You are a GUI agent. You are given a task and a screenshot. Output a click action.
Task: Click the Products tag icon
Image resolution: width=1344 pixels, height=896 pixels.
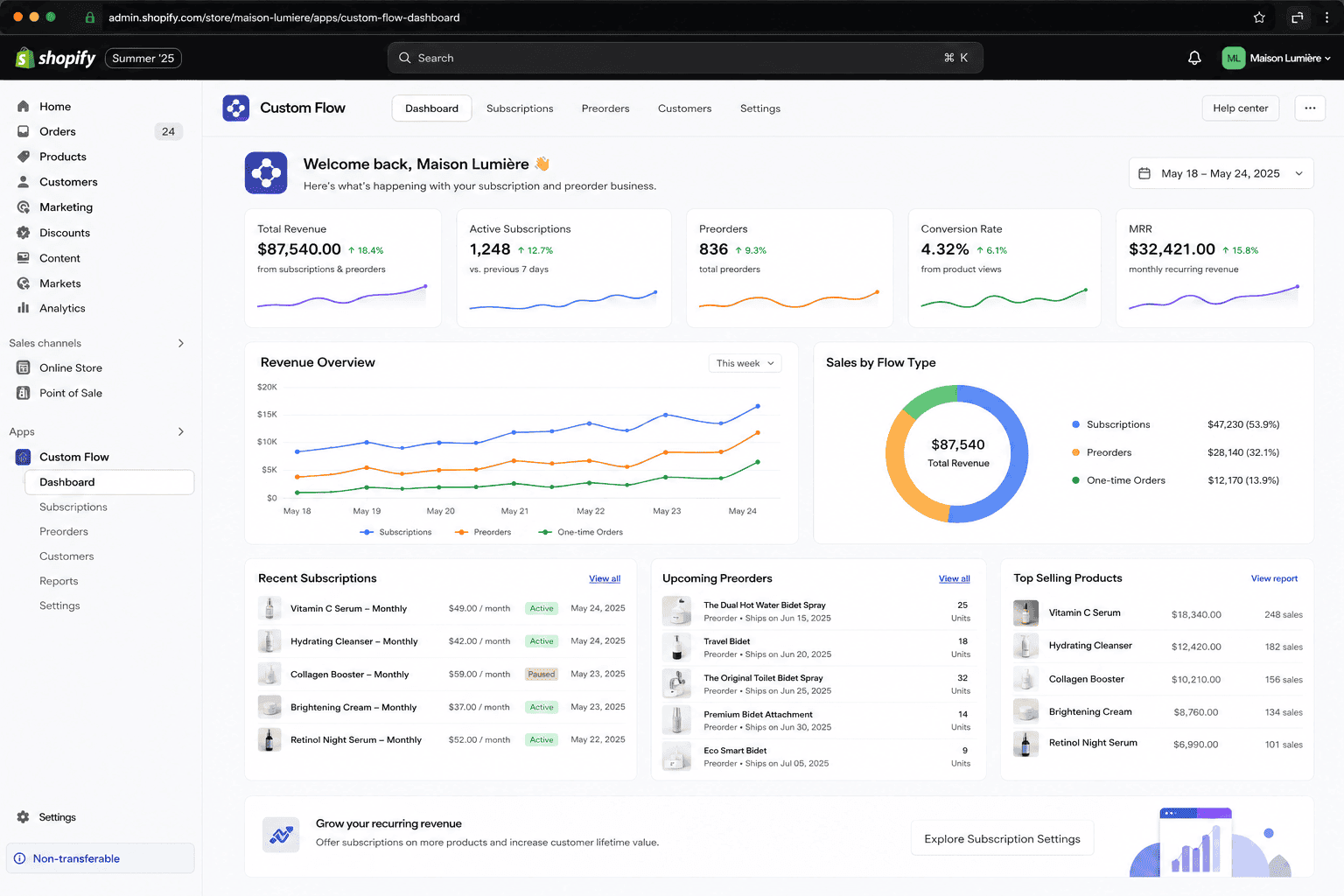point(24,157)
